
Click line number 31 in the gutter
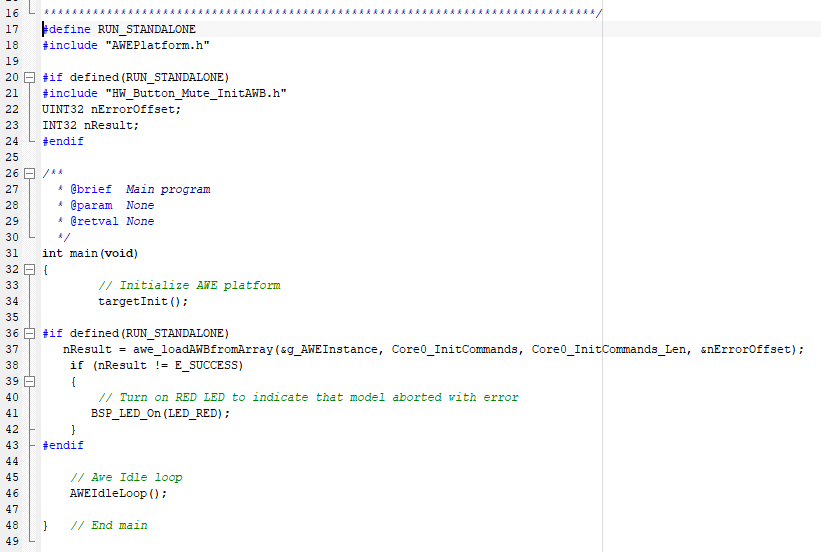tap(12, 253)
